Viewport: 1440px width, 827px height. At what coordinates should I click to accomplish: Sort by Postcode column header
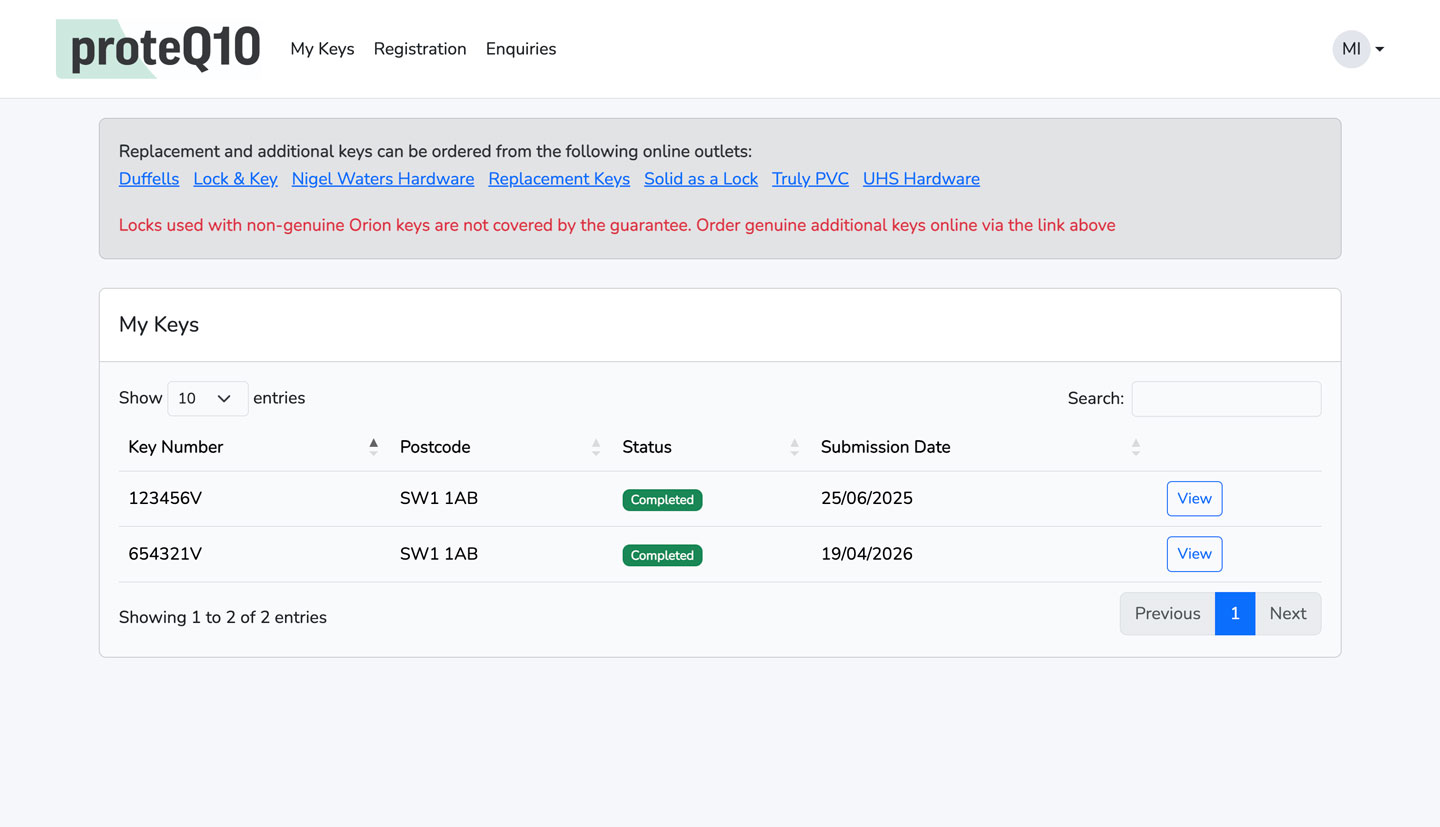[501, 447]
